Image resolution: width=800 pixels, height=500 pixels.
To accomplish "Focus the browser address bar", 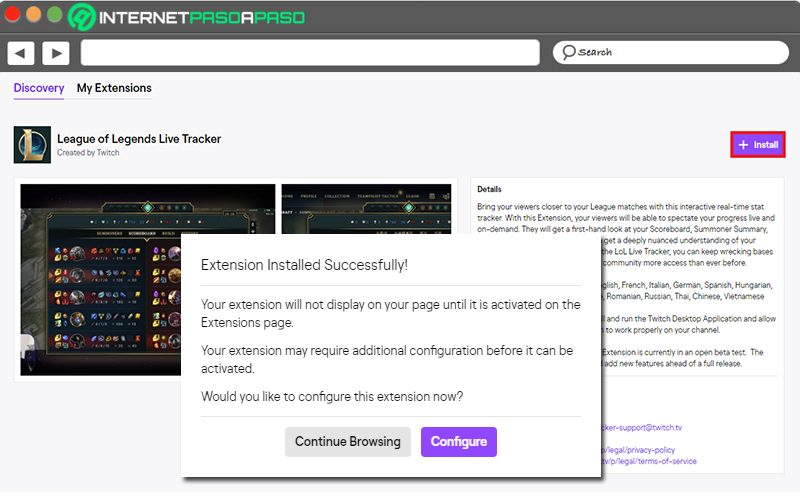I will click(310, 53).
